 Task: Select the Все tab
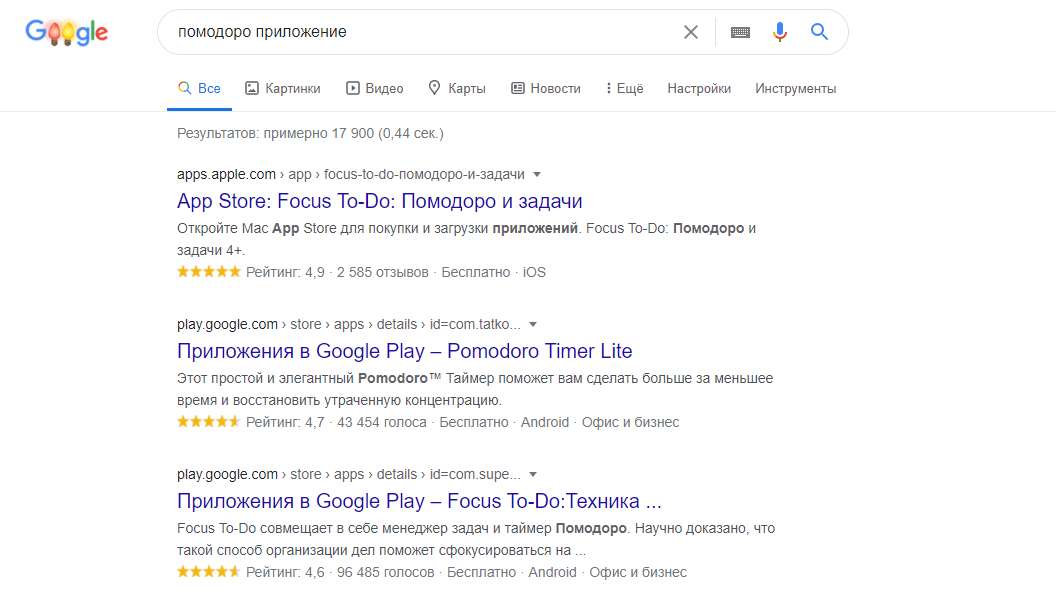199,88
